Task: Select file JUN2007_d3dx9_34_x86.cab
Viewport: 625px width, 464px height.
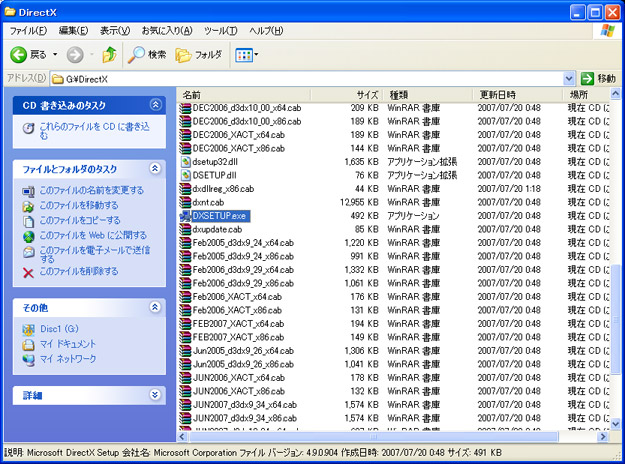Action: tap(244, 419)
